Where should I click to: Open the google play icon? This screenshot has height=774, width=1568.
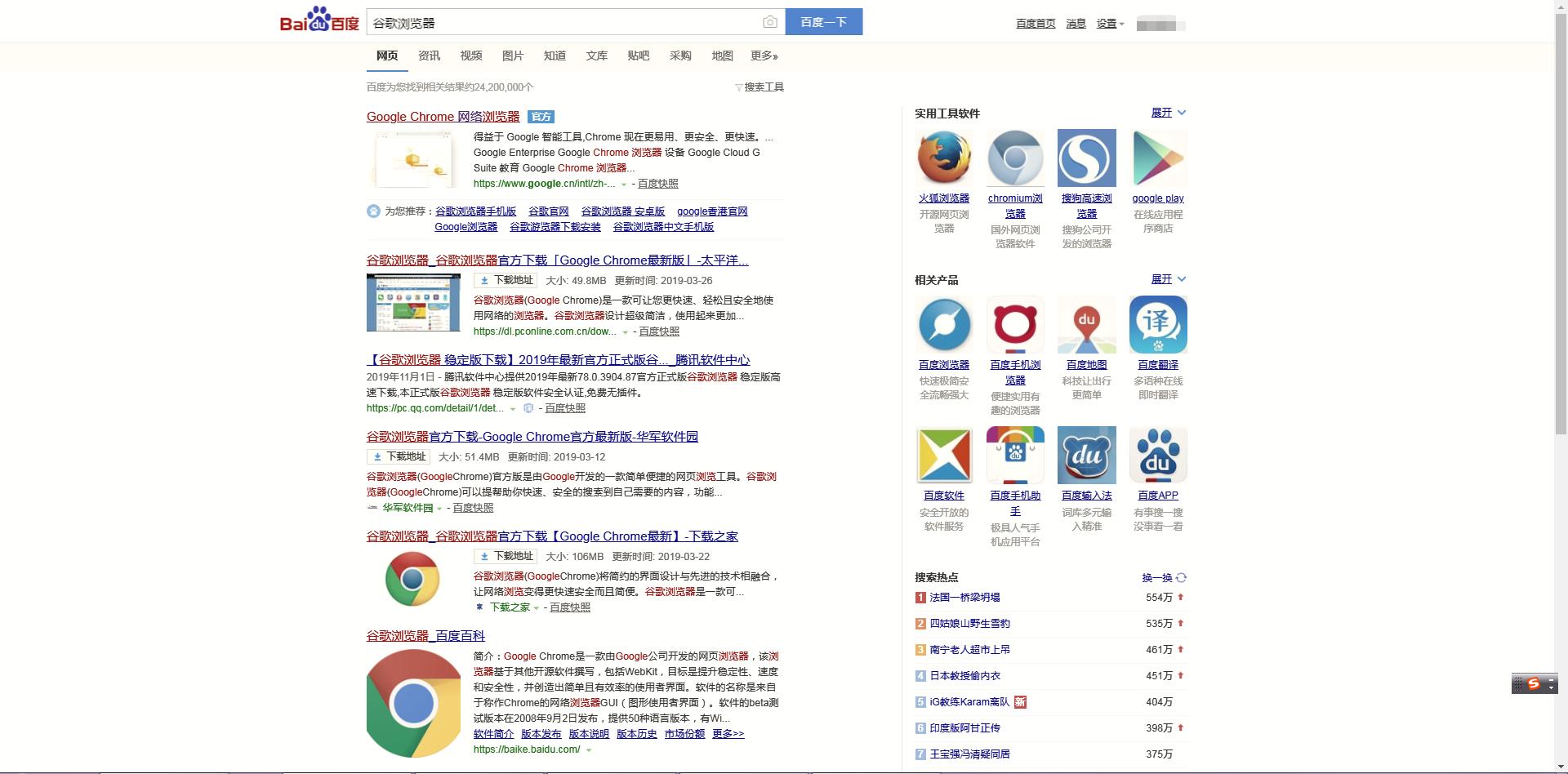pyautogui.click(x=1158, y=158)
